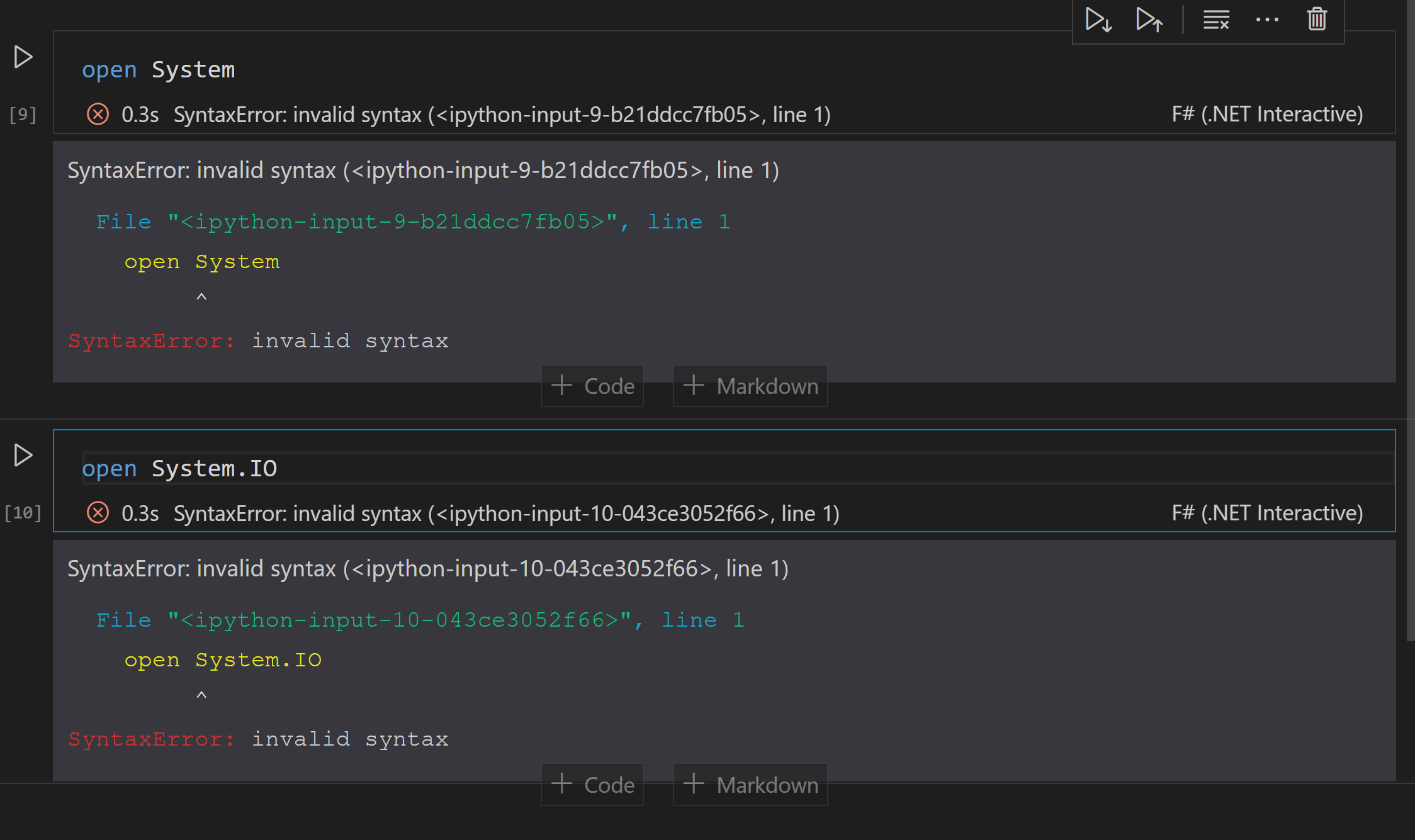Click execution count [9] label

pyautogui.click(x=23, y=115)
